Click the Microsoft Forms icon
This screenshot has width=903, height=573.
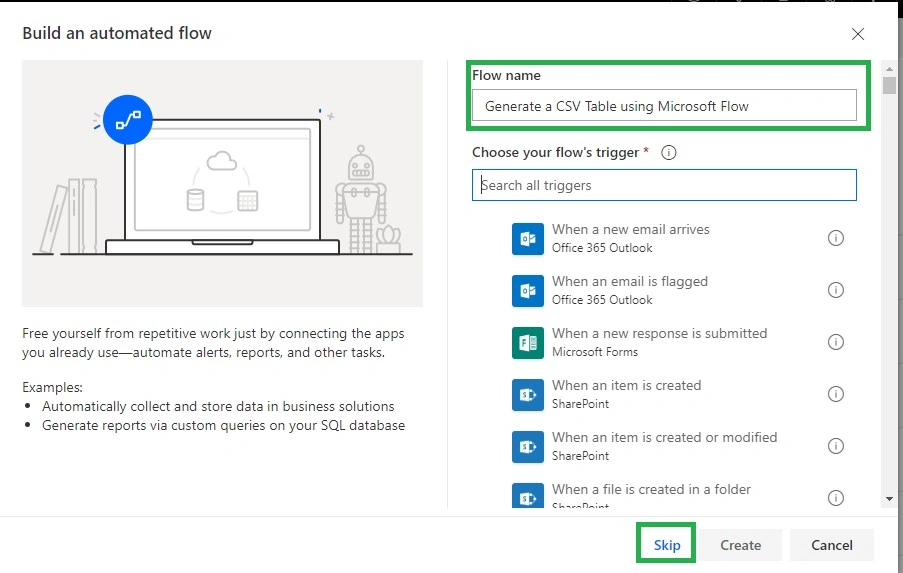pos(528,343)
